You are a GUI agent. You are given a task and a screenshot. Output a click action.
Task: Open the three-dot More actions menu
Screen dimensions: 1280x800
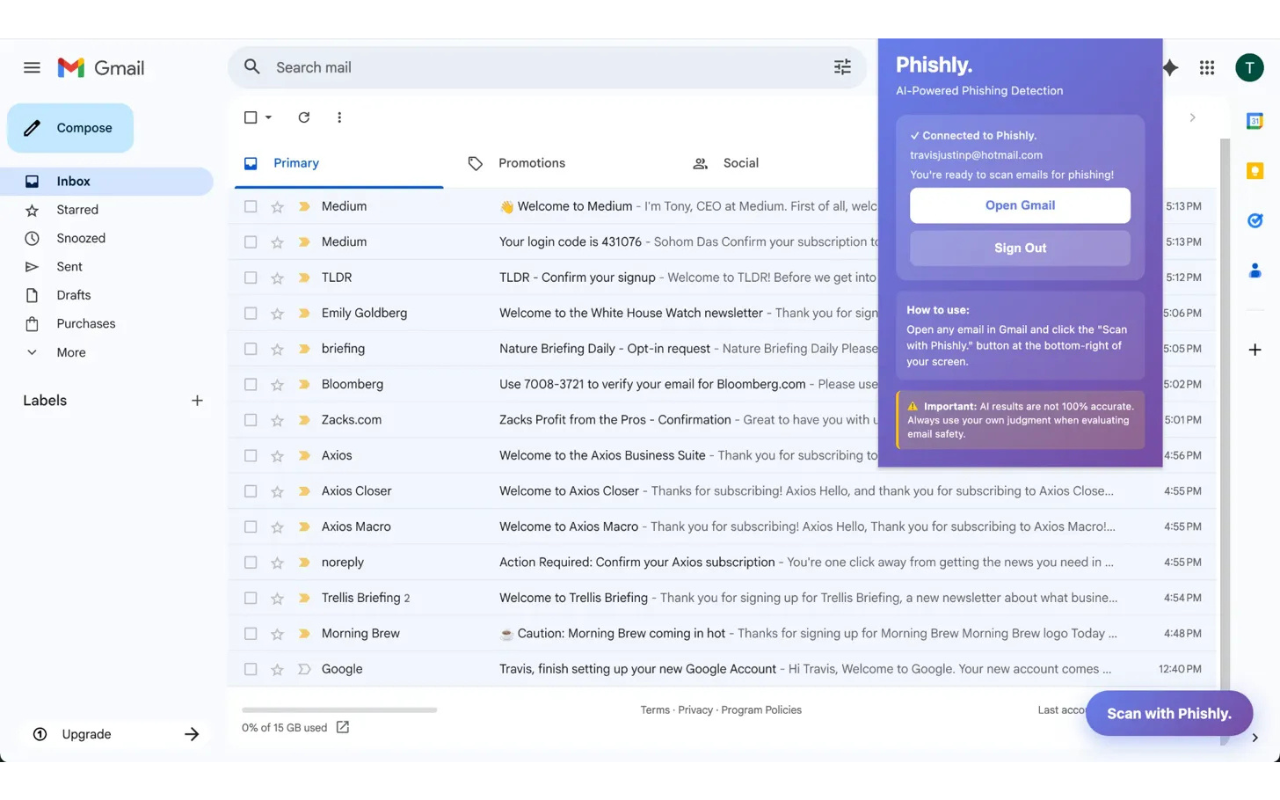click(339, 118)
